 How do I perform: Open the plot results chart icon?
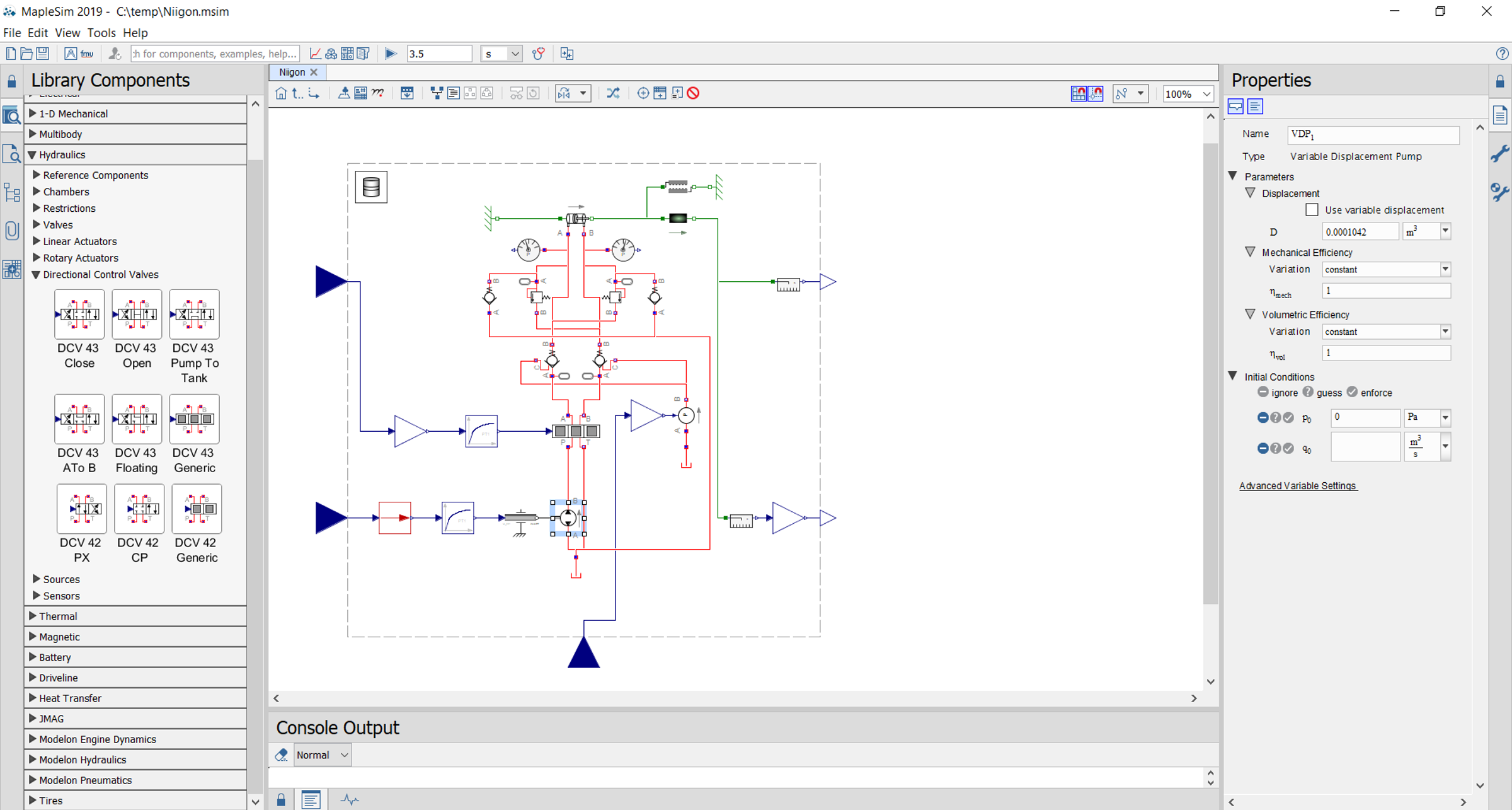coord(316,54)
